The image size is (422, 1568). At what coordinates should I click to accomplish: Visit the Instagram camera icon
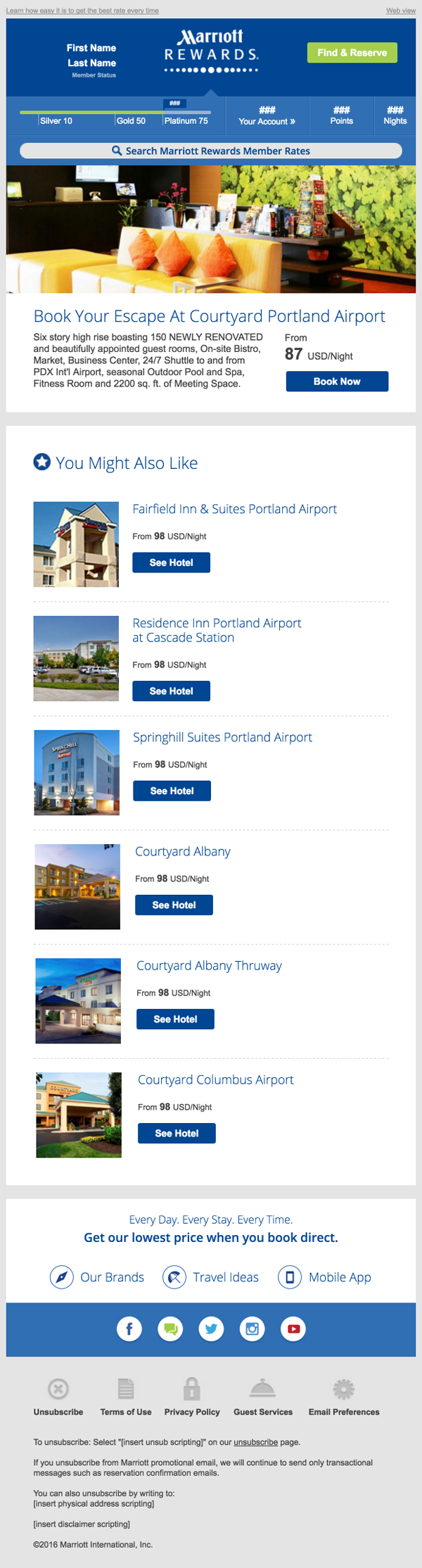point(252,1329)
